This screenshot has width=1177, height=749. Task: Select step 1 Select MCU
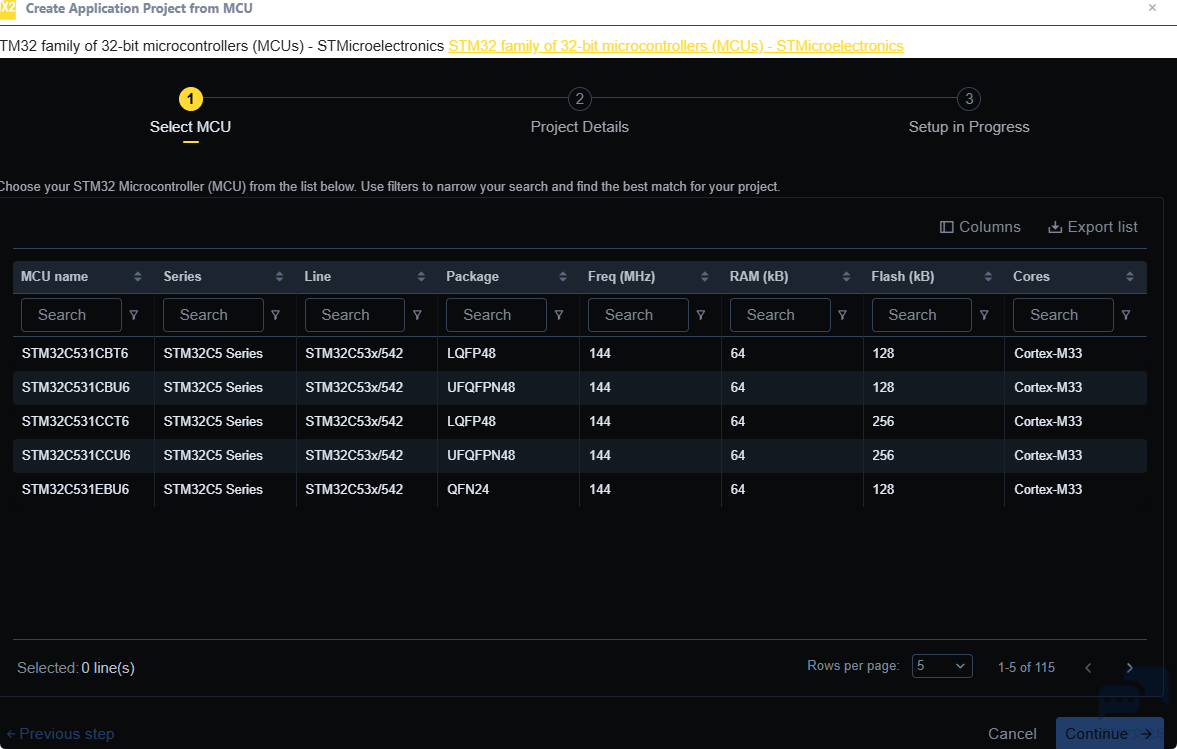pos(191,113)
